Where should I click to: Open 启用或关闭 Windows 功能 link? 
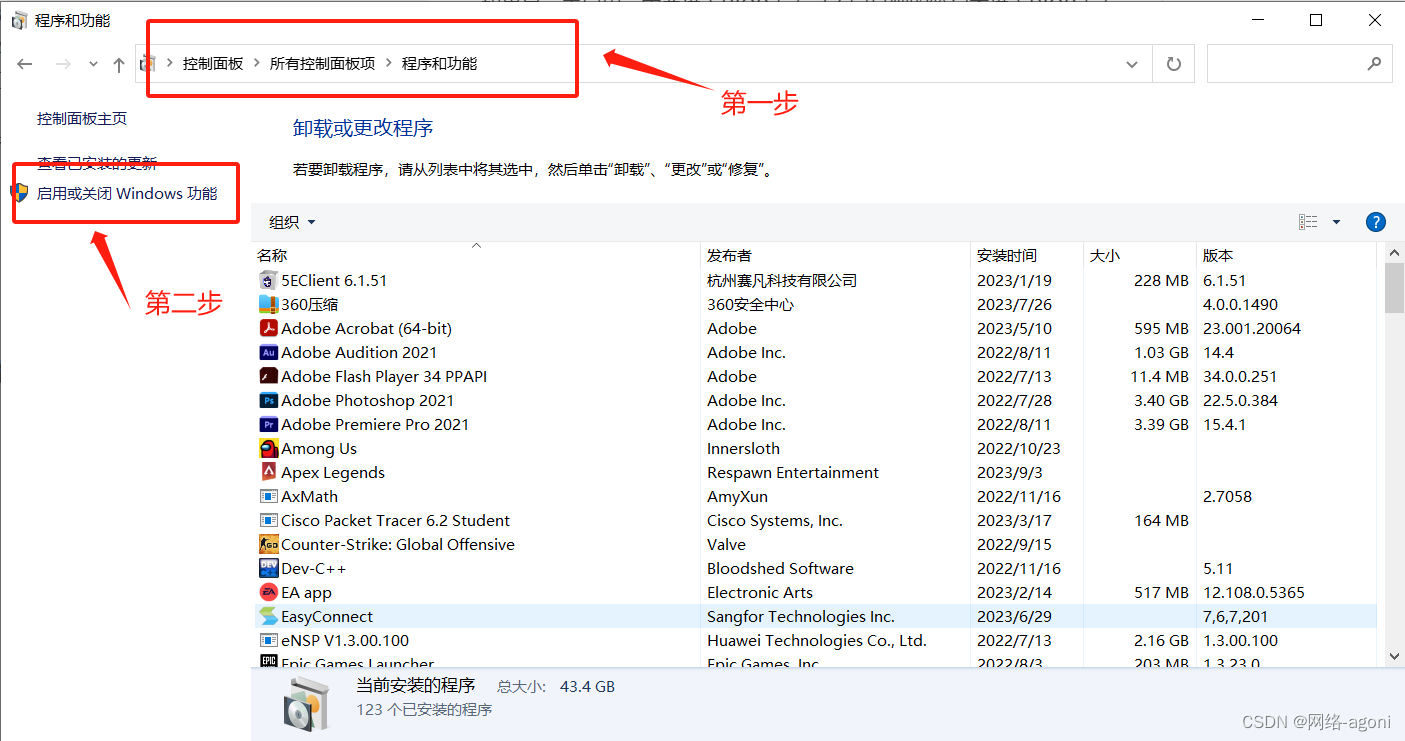tap(127, 193)
